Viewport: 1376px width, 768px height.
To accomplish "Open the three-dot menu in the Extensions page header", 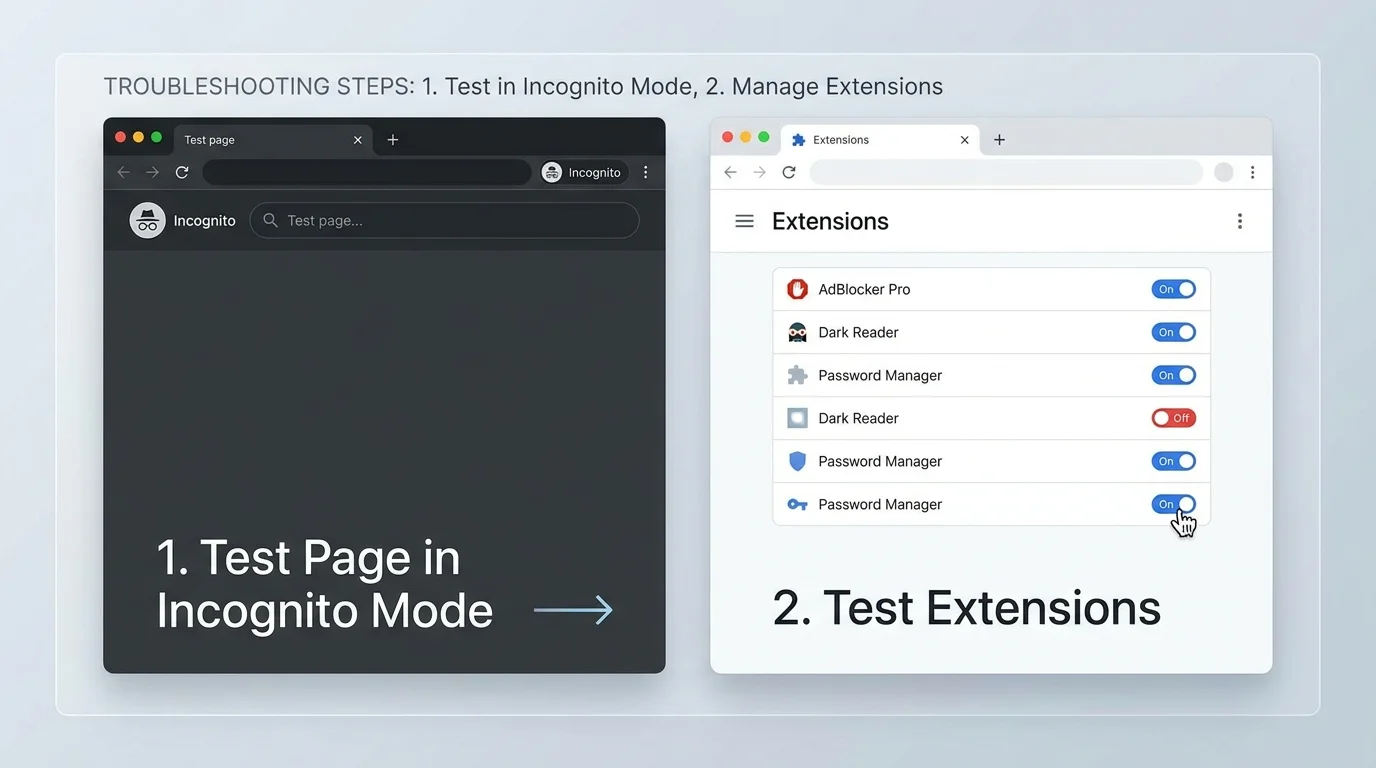I will click(x=1240, y=221).
